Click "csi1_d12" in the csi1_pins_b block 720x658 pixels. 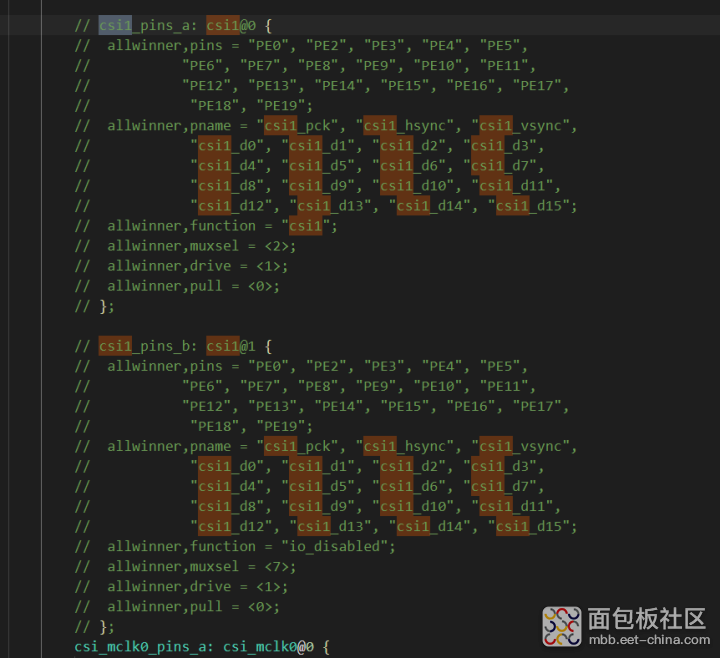pos(231,526)
